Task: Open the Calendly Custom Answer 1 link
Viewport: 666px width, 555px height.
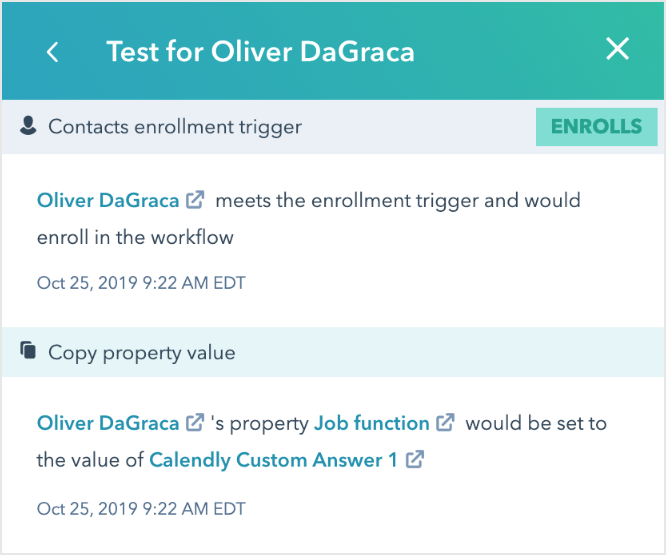Action: click(x=273, y=460)
